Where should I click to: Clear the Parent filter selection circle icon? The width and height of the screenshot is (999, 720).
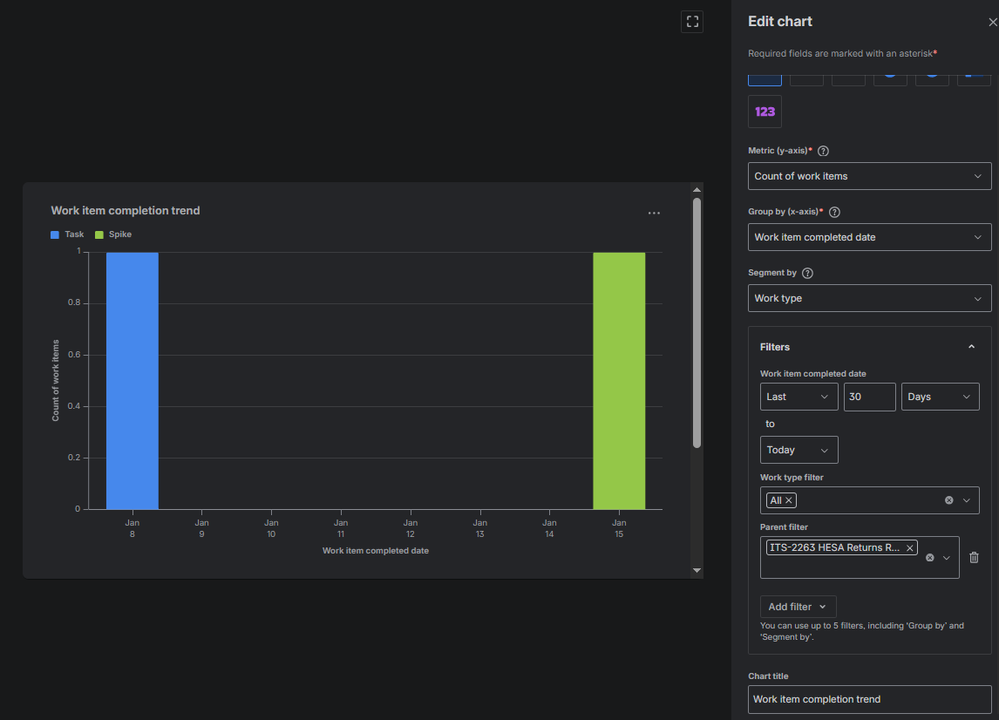pos(930,558)
